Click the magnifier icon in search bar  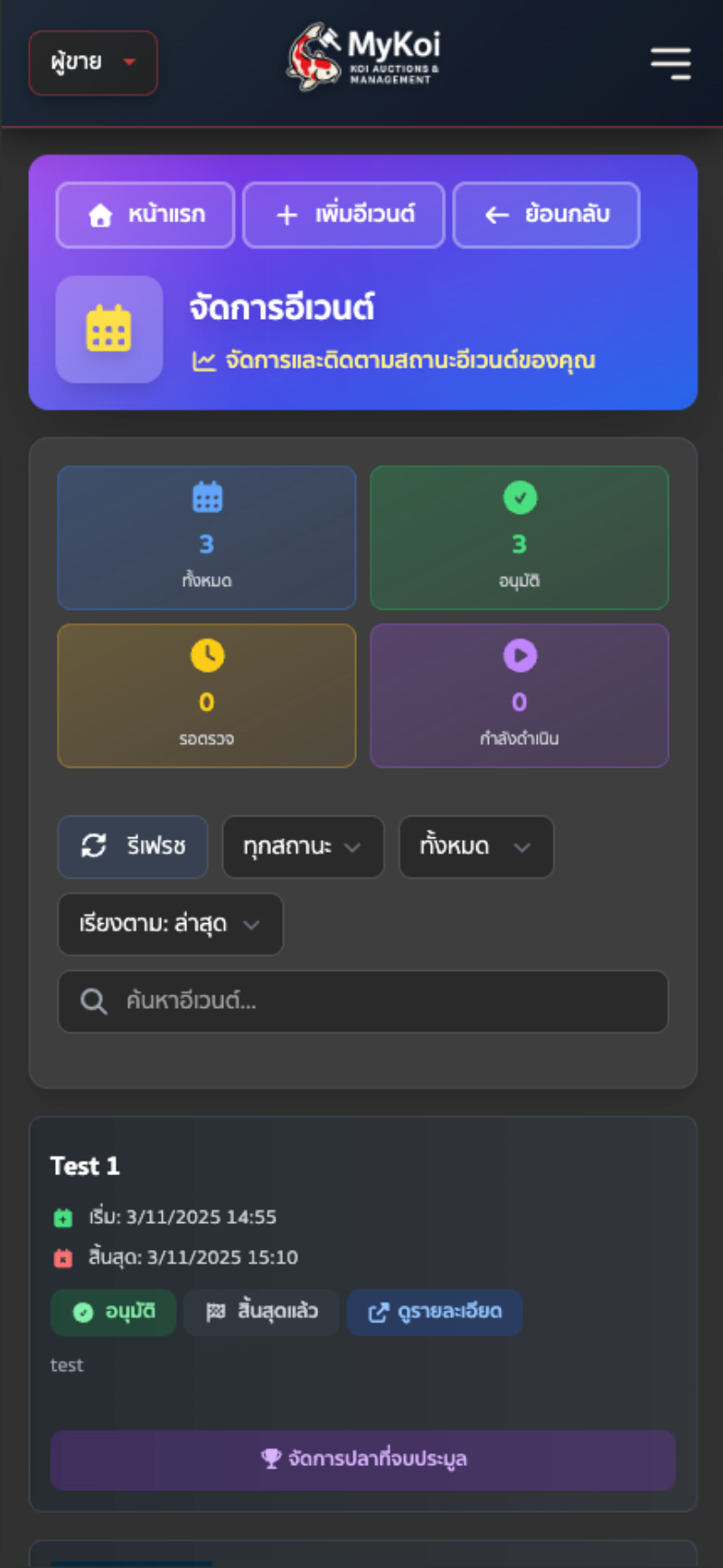point(93,1002)
